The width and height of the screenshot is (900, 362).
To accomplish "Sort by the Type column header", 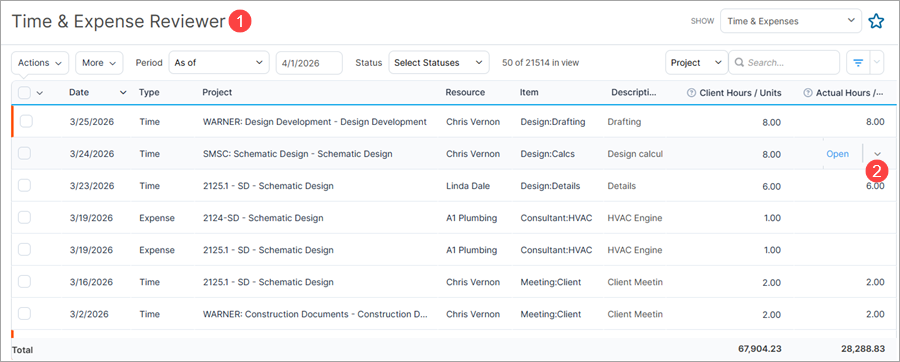I will [x=149, y=92].
